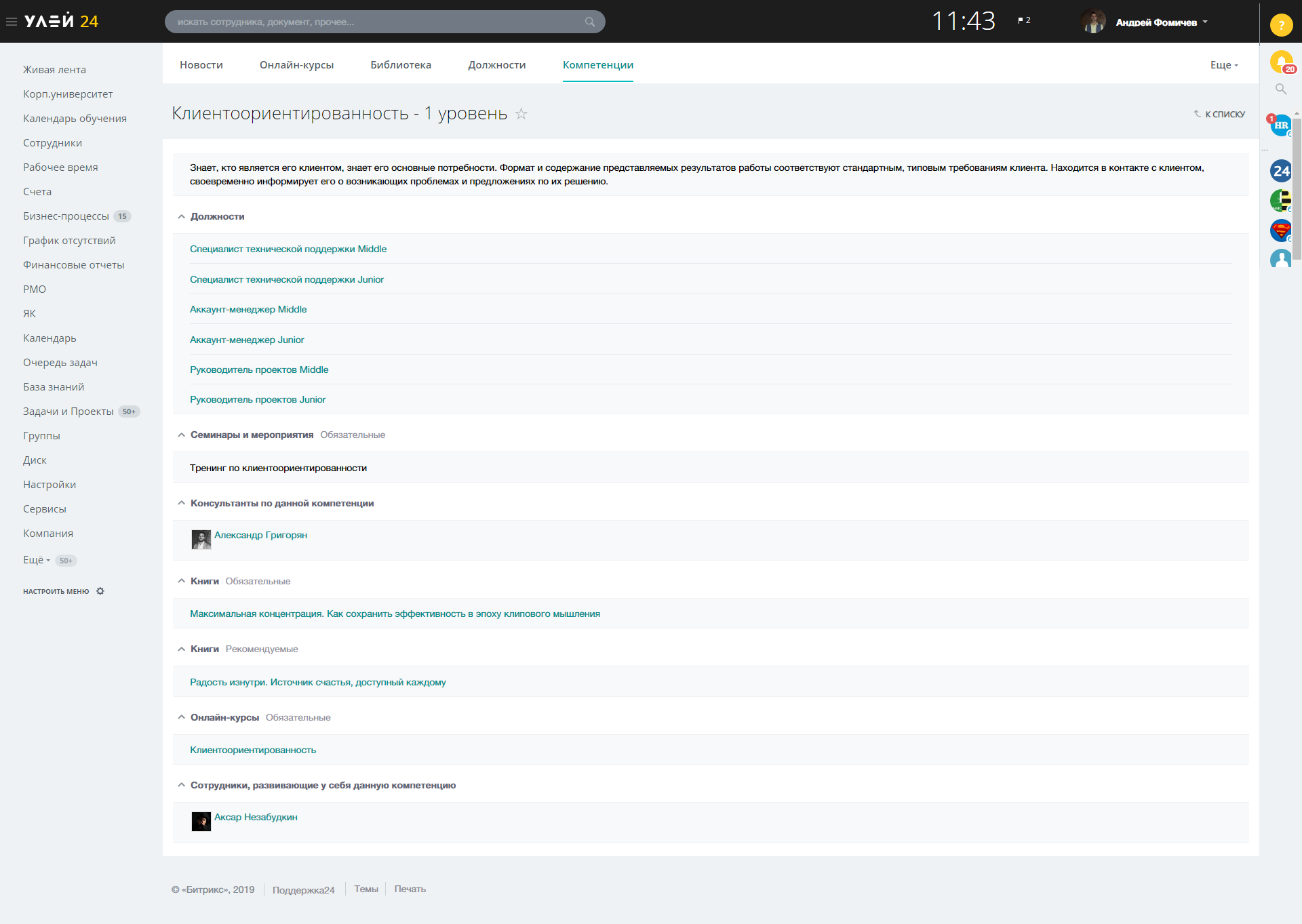Open Задачи и Проекты menu item

[68, 411]
